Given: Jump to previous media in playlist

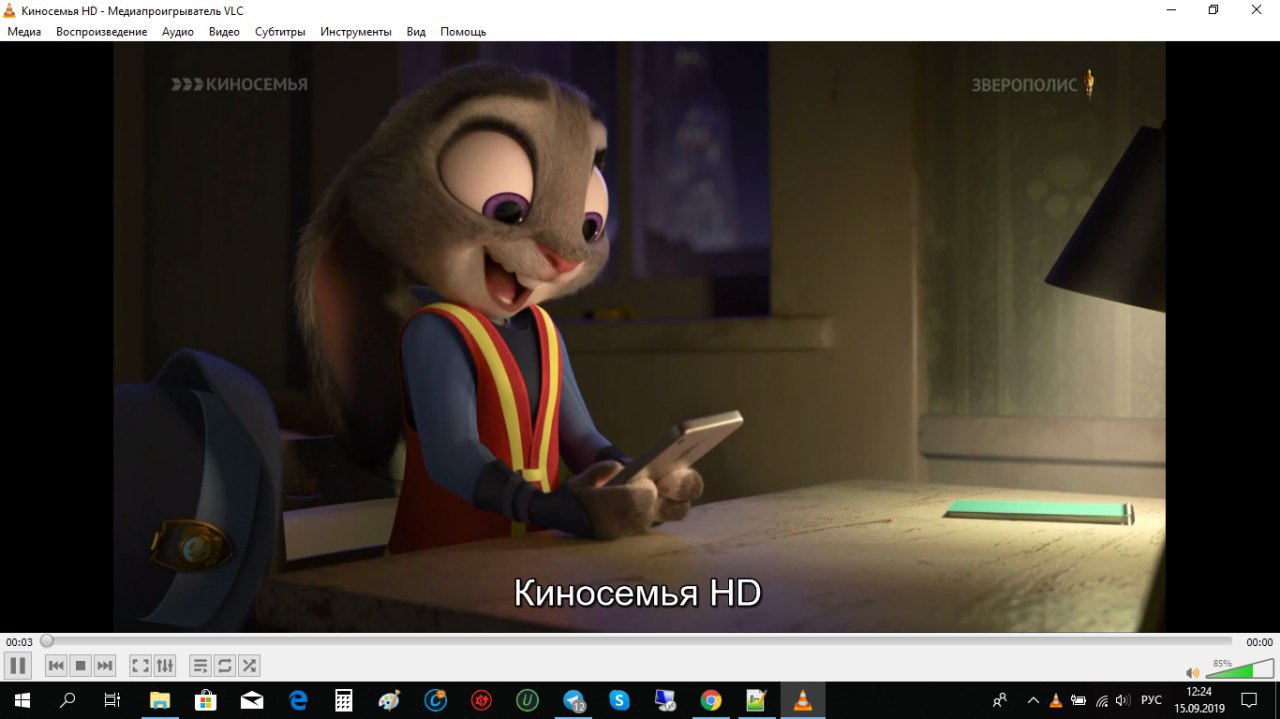Looking at the screenshot, I should [x=57, y=665].
